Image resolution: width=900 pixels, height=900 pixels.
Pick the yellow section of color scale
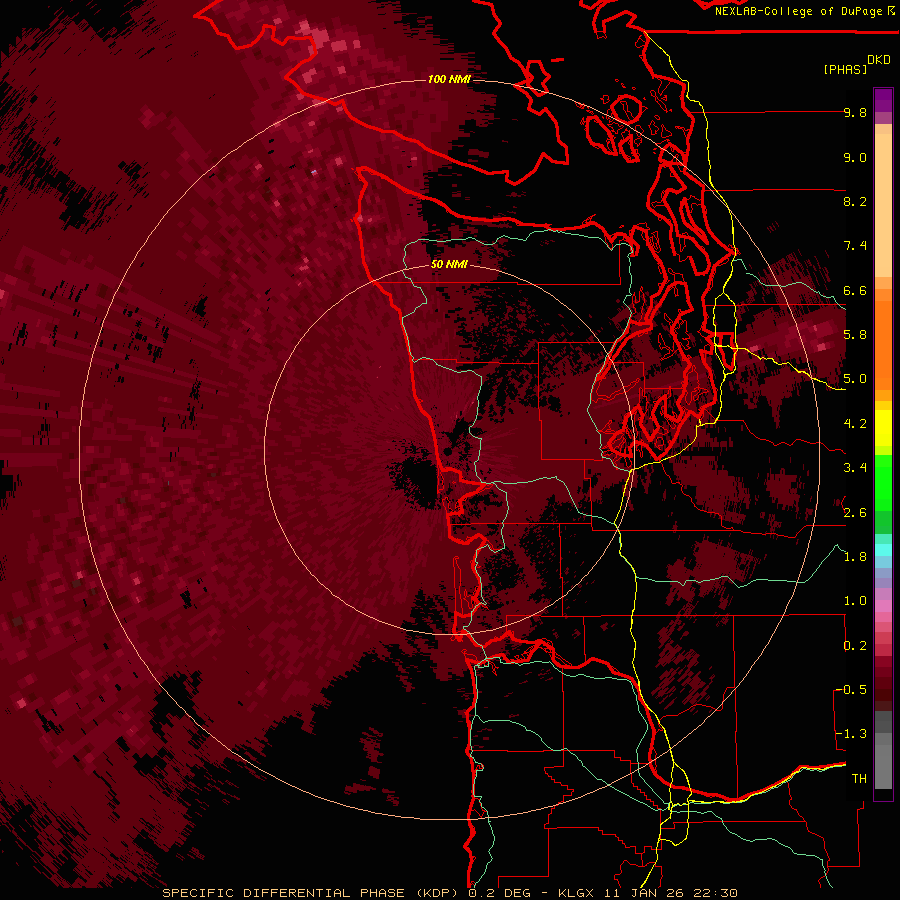883,428
